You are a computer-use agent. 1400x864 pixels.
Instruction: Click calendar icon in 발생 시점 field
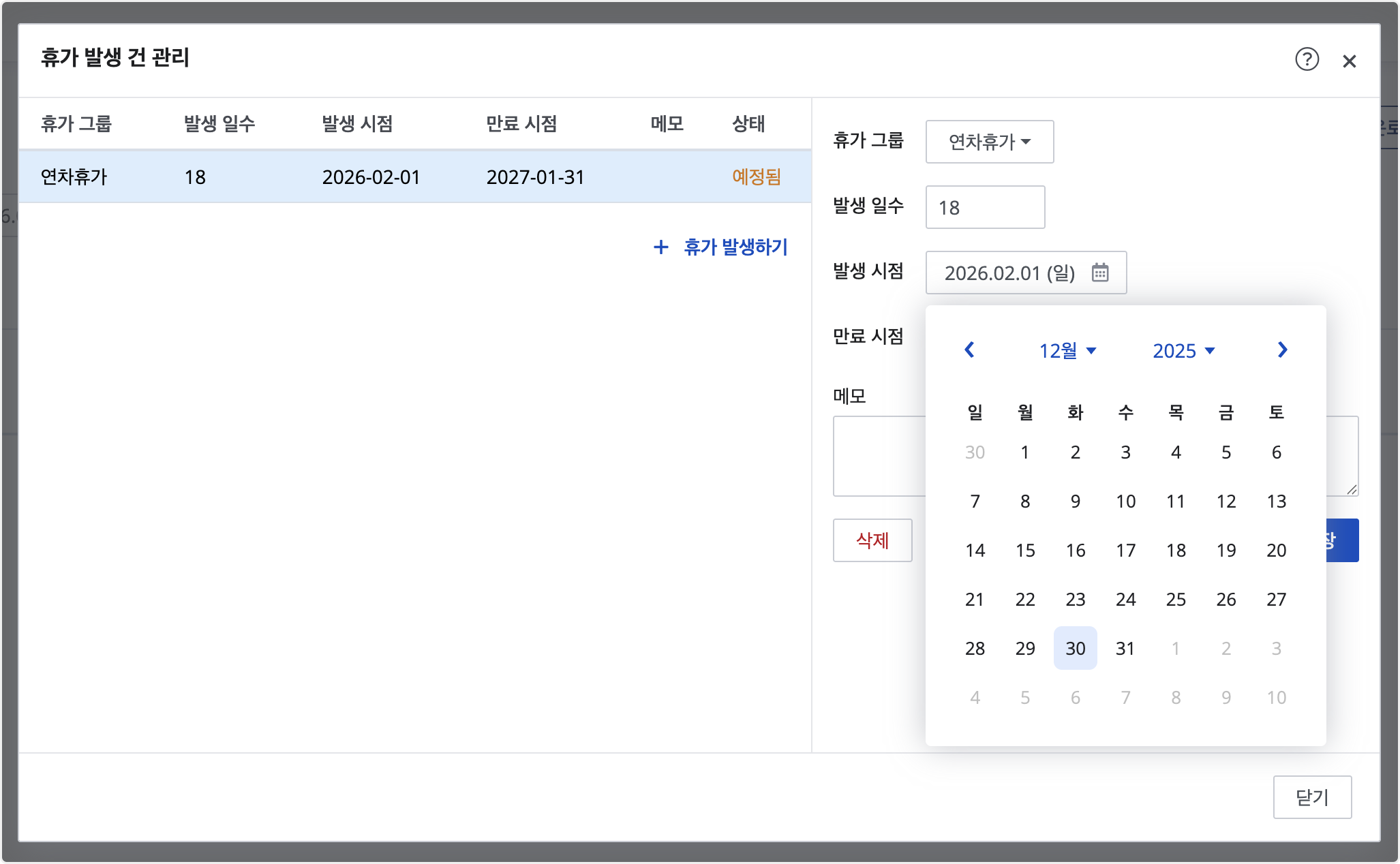pos(1100,273)
